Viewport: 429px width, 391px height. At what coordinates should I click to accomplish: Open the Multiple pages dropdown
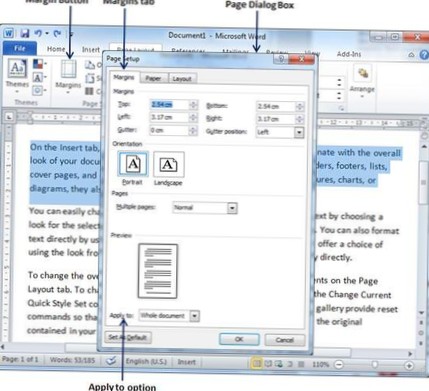click(232, 208)
